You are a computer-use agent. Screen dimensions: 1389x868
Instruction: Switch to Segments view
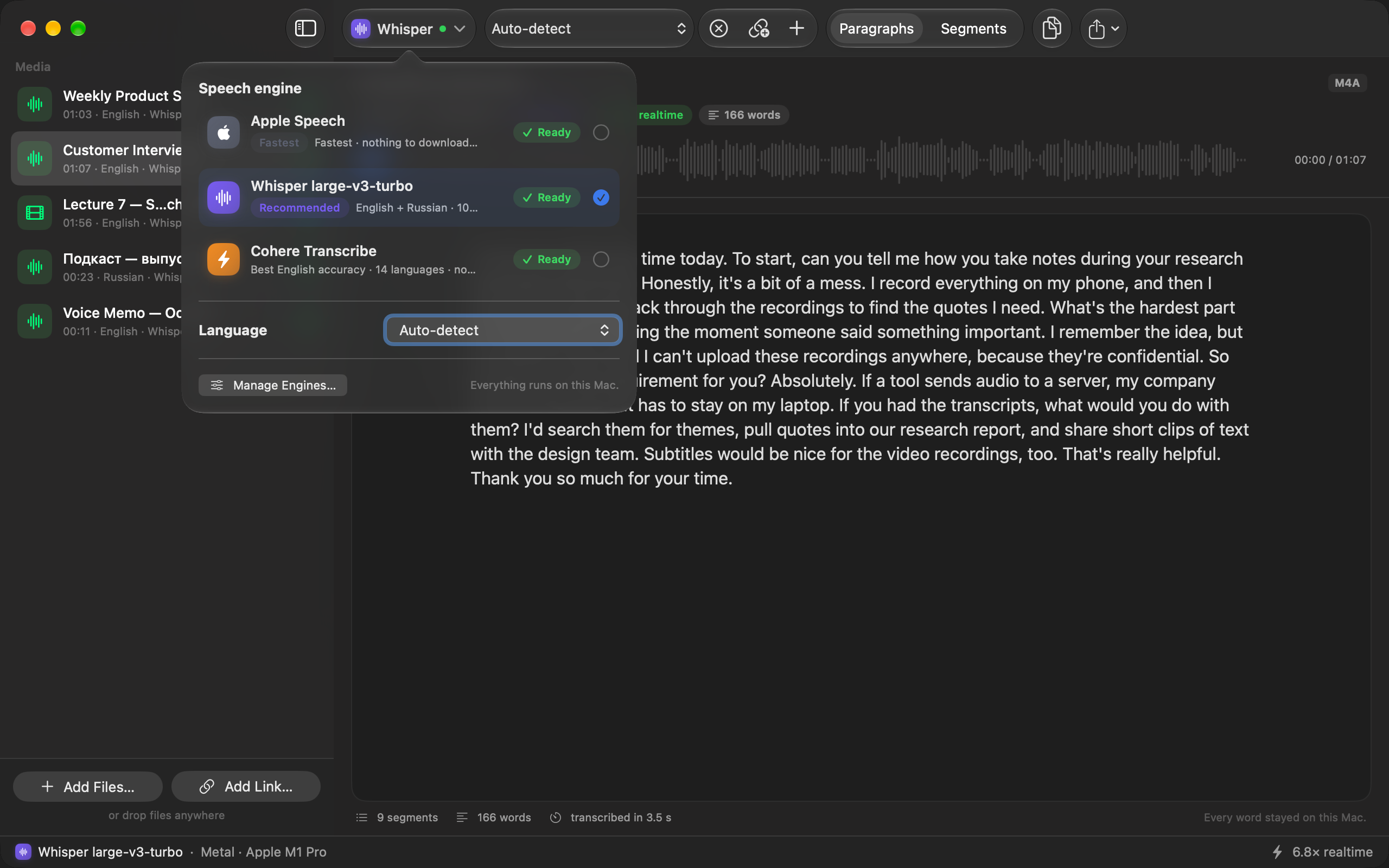[973, 28]
